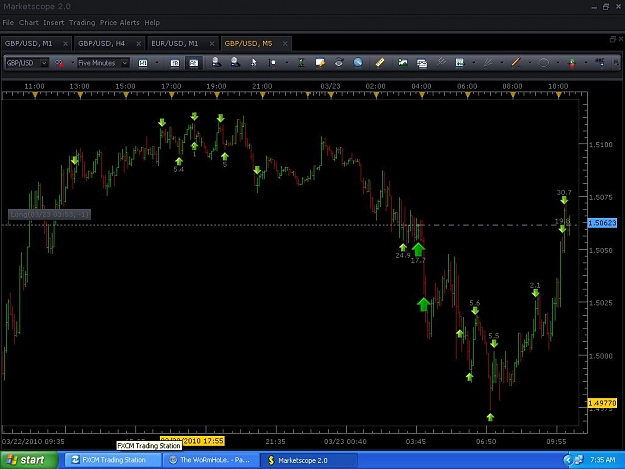This screenshot has width=625, height=469.
Task: Select the yellow ruler measure tool
Action: [380, 63]
